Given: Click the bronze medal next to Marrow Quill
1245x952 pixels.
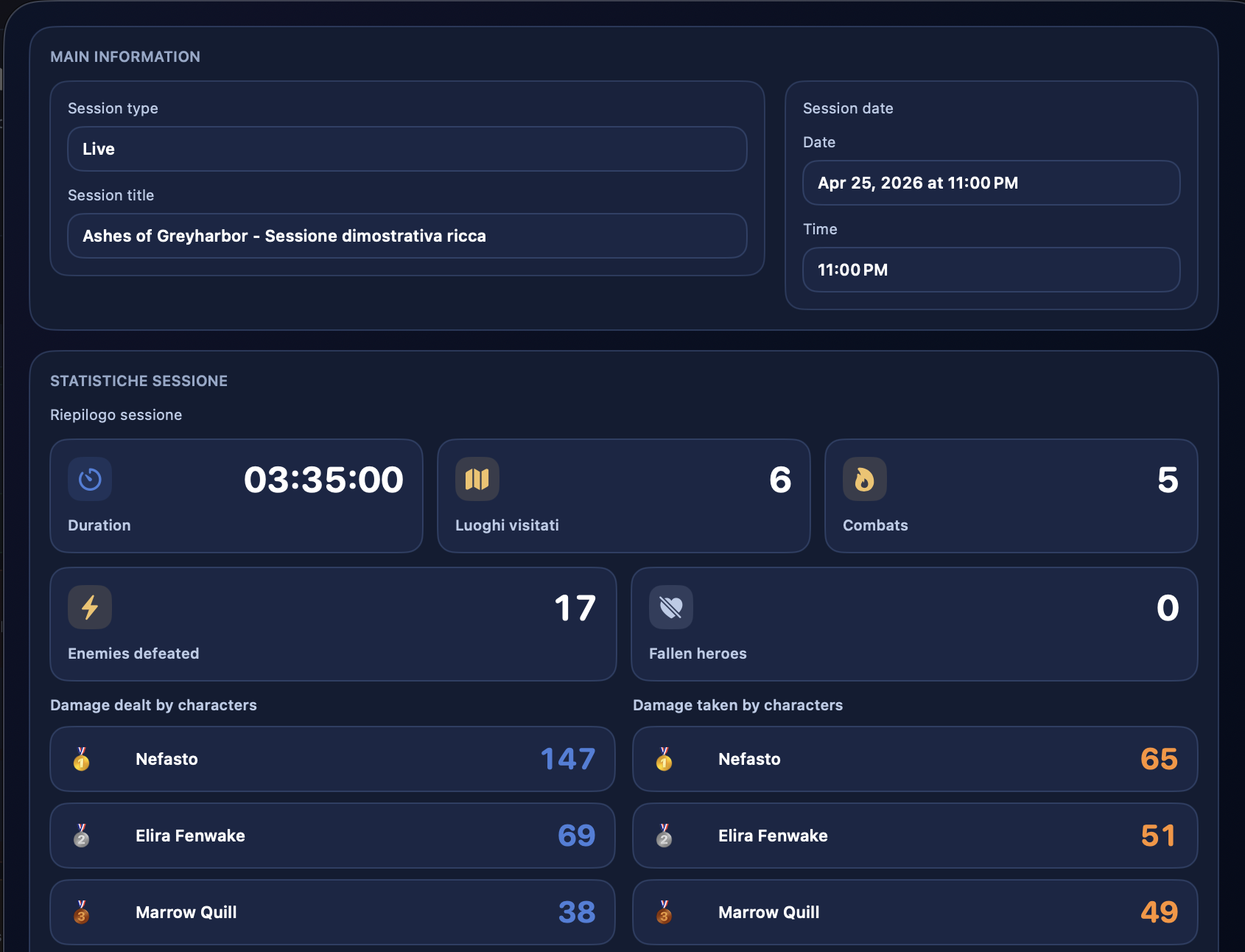Looking at the screenshot, I should pos(81,912).
